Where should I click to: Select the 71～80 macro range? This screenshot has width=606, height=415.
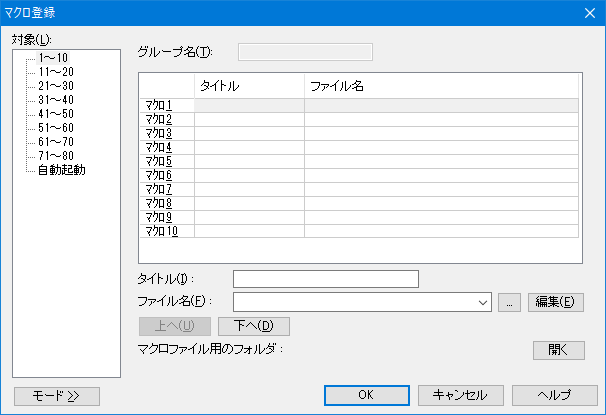click(55, 156)
